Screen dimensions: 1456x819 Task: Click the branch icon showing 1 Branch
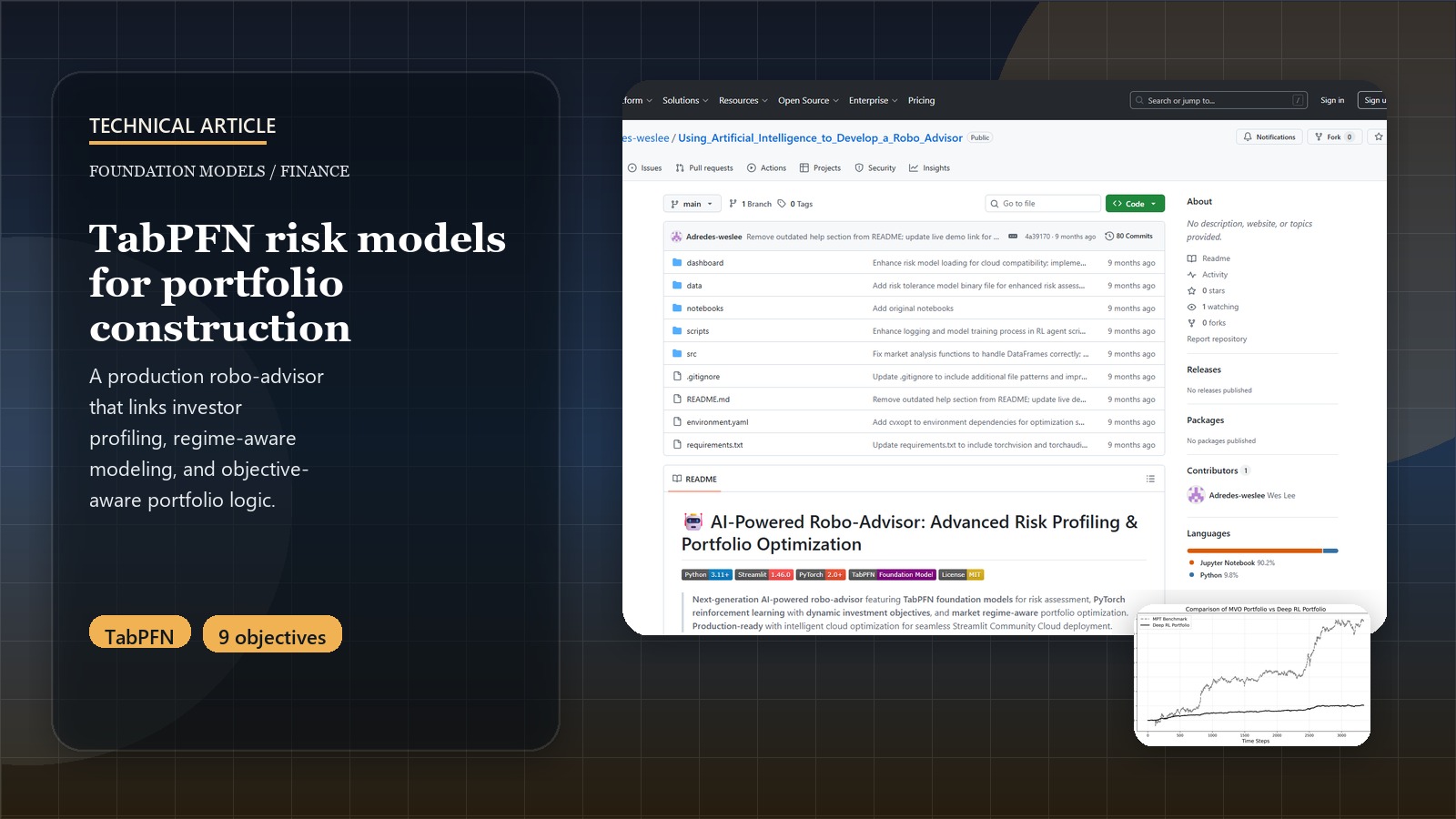pyautogui.click(x=731, y=203)
